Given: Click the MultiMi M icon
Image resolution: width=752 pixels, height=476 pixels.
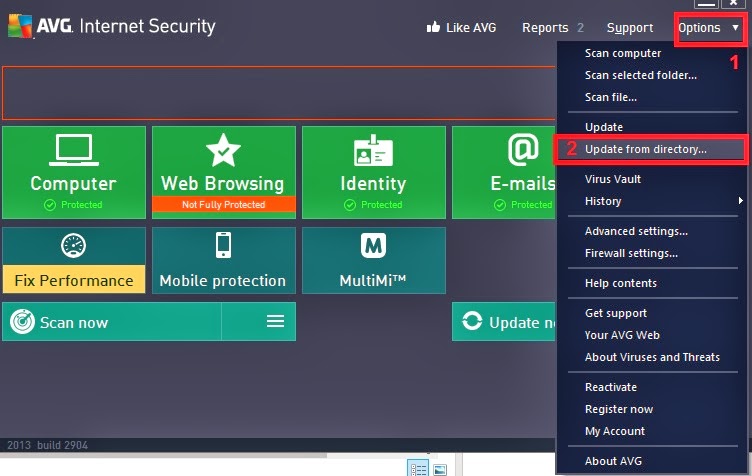Looking at the screenshot, I should 373,245.
